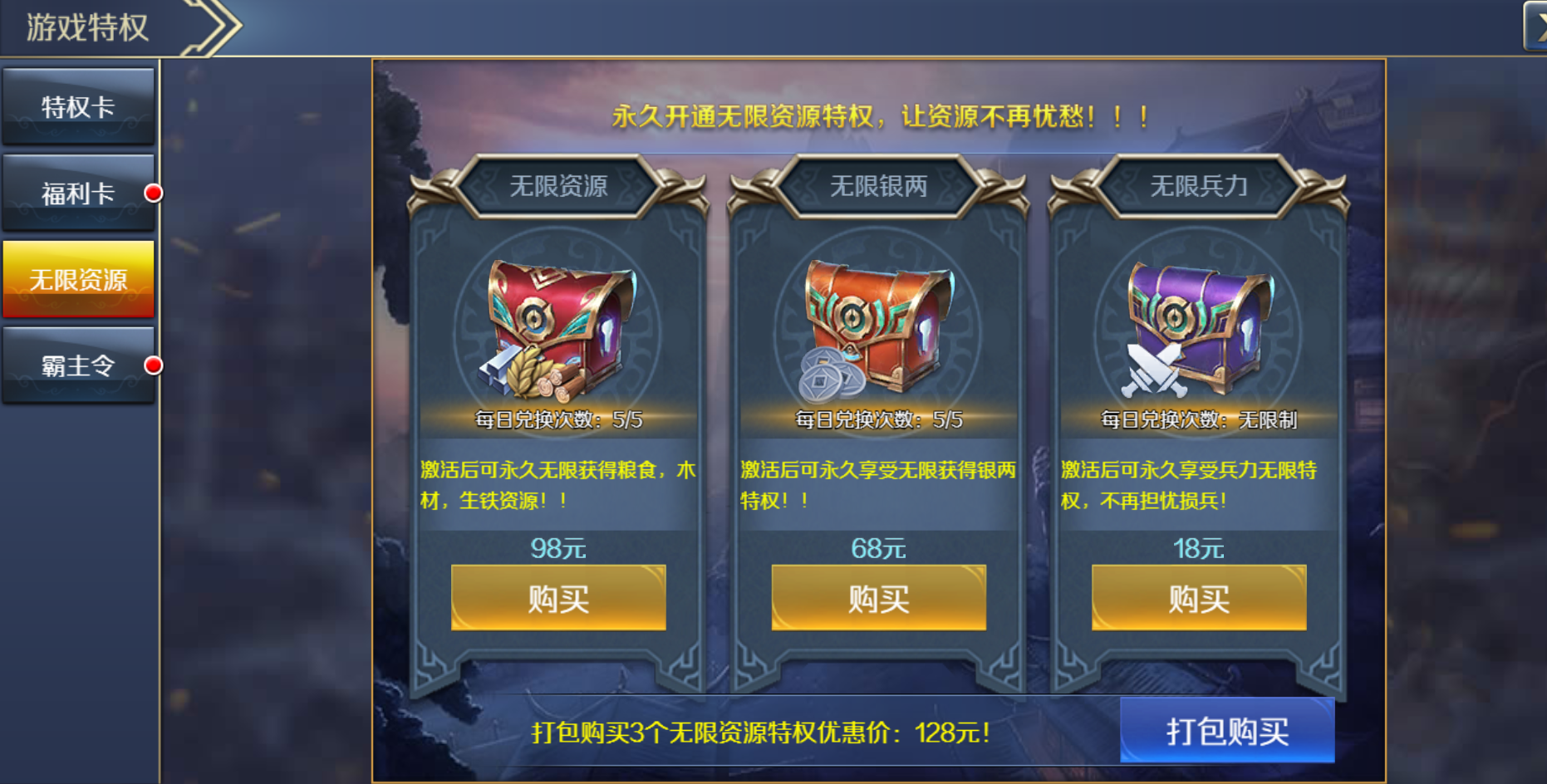Buy the 18元 unlimited troops privilege
The image size is (1547, 784).
point(1199,598)
